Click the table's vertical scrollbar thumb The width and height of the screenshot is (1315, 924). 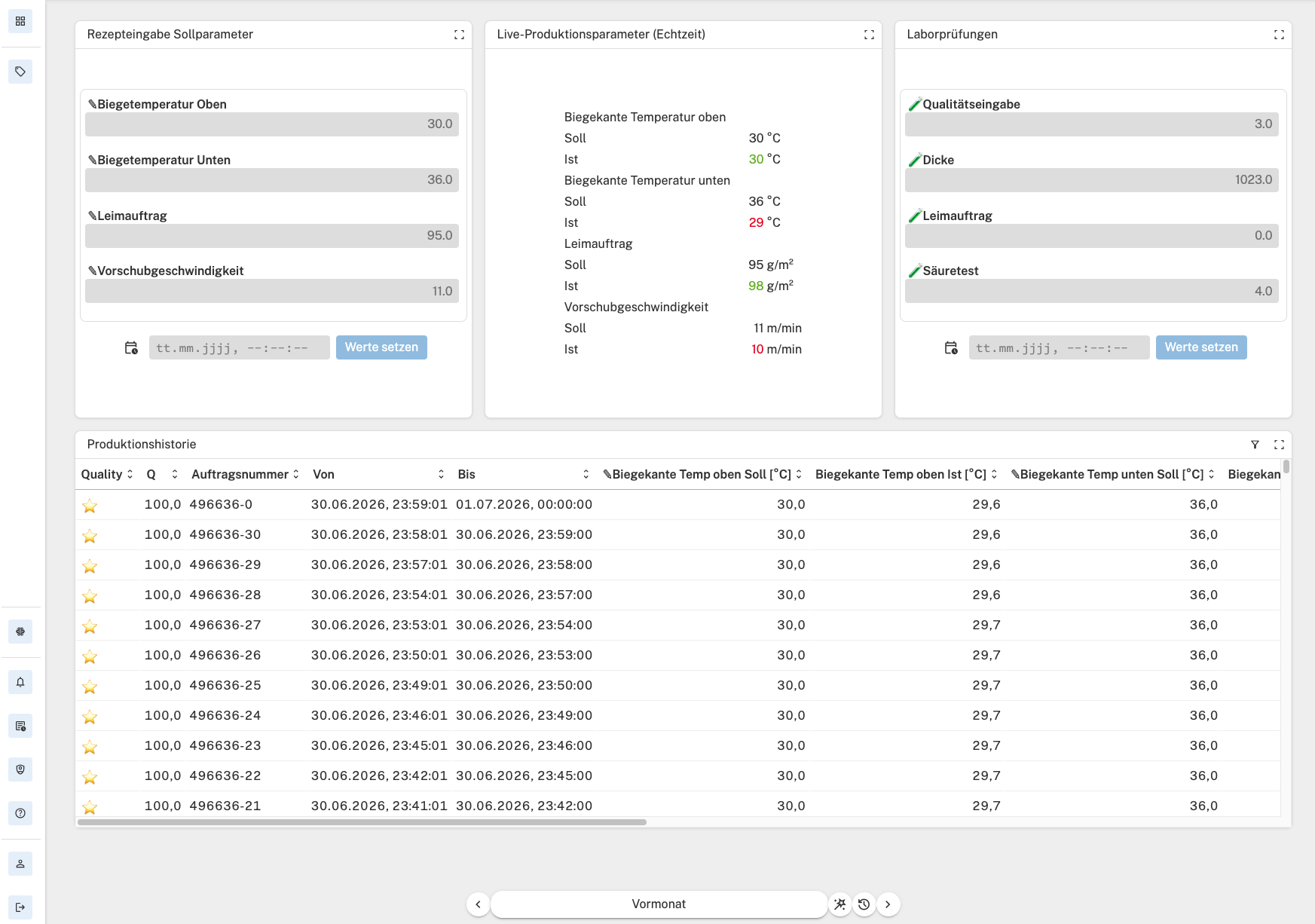point(1286,467)
